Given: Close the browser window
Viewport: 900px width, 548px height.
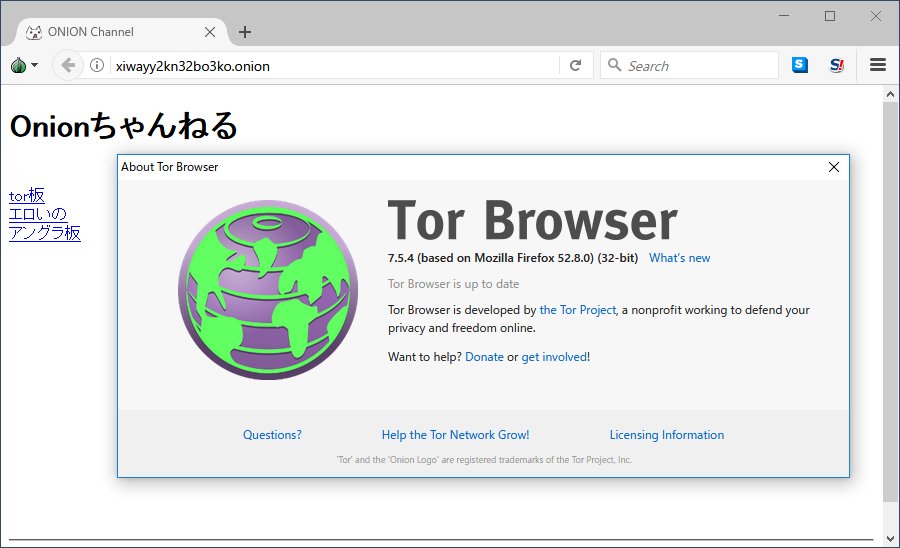Looking at the screenshot, I should pyautogui.click(x=876, y=15).
